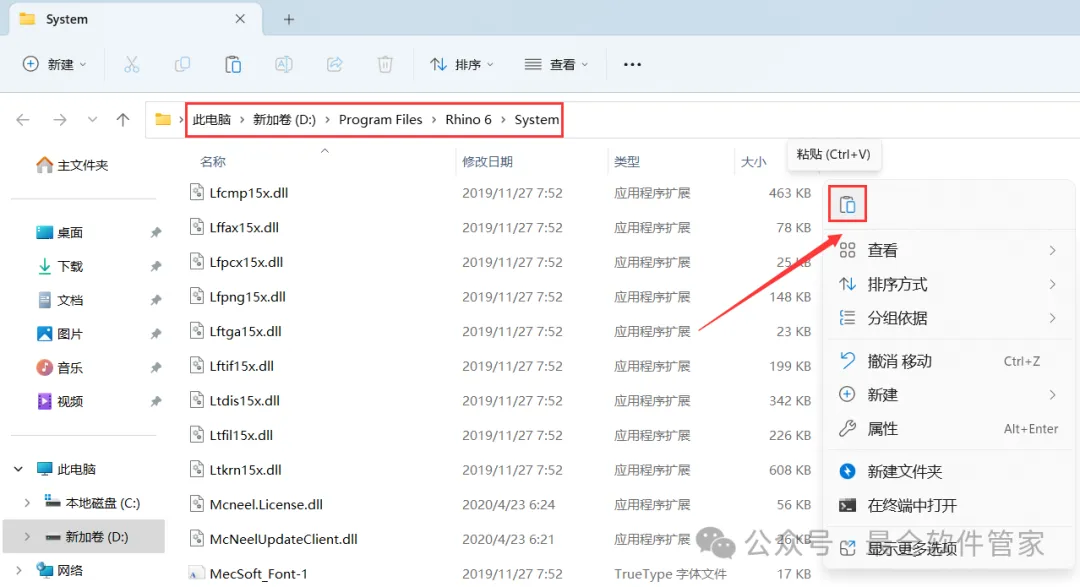Click the folder icon in address bar
This screenshot has width=1080, height=587.
(x=163, y=120)
